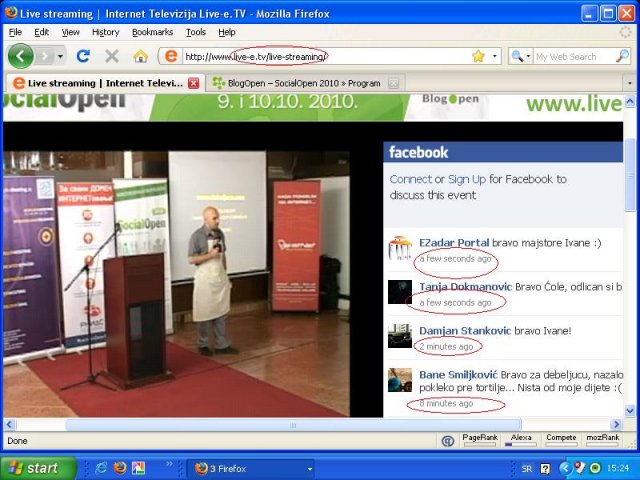This screenshot has width=640, height=480.
Task: Open the back/forward history dropdown arrow
Action: (60, 56)
